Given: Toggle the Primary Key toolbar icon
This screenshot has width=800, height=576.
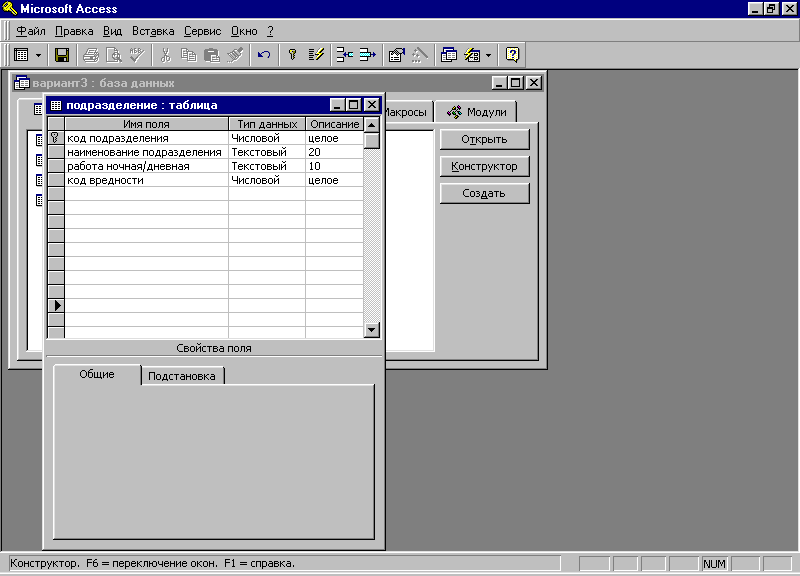Looking at the screenshot, I should [292, 55].
